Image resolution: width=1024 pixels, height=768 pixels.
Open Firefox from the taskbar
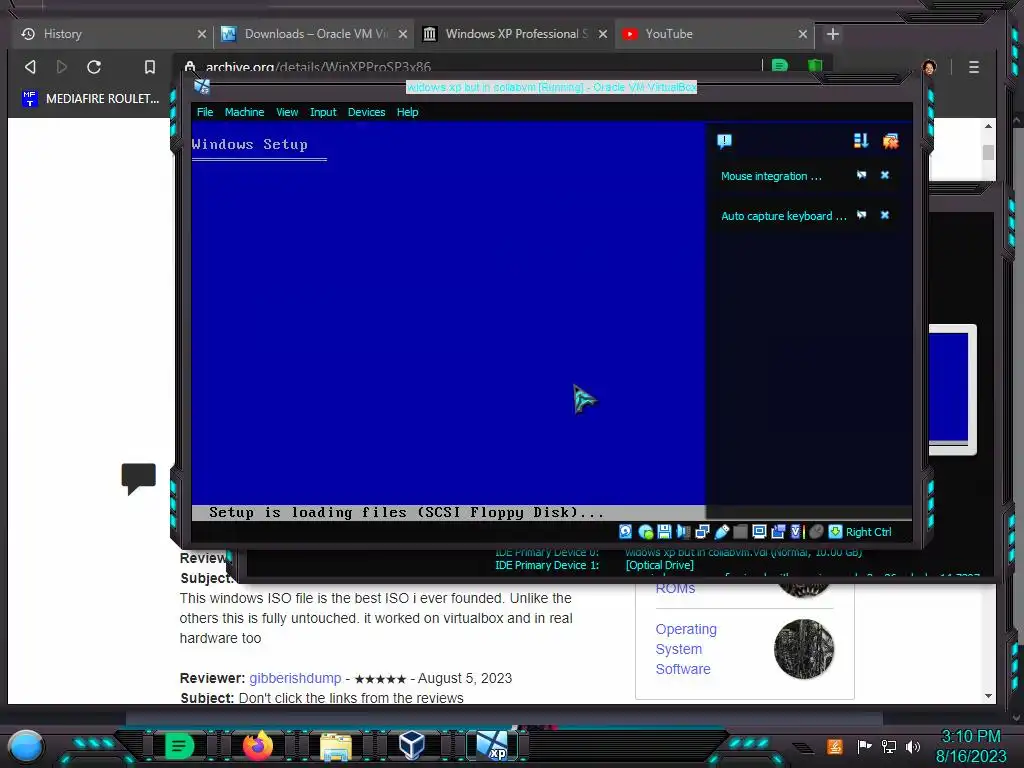click(x=257, y=746)
